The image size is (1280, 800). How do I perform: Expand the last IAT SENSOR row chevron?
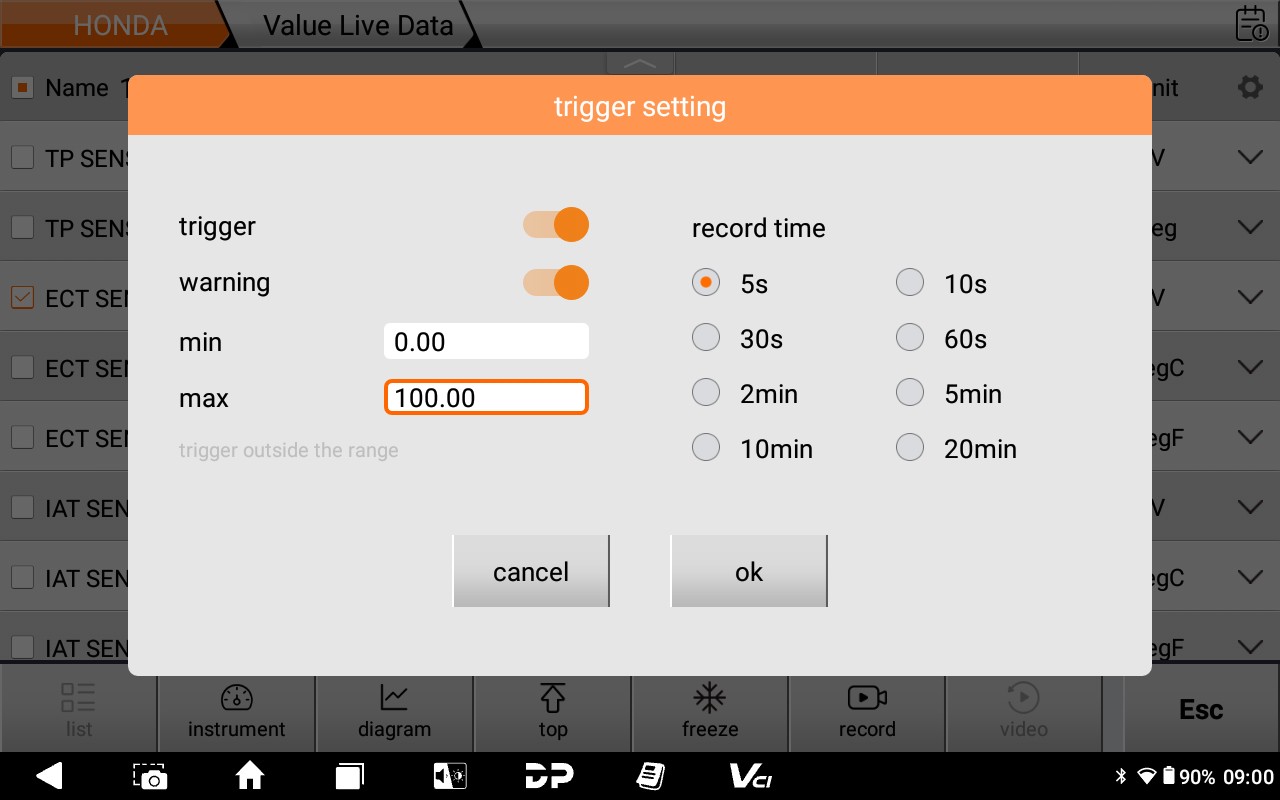(1250, 647)
